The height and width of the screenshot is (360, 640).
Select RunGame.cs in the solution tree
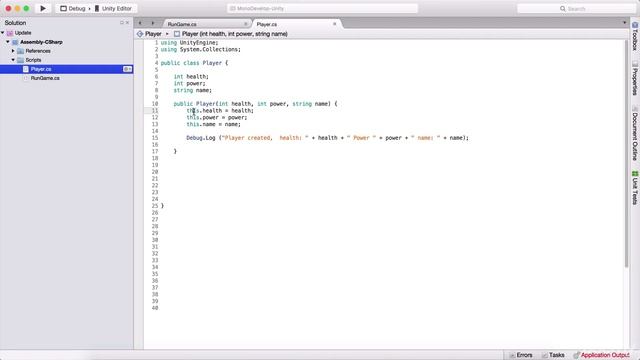pyautogui.click(x=45, y=78)
